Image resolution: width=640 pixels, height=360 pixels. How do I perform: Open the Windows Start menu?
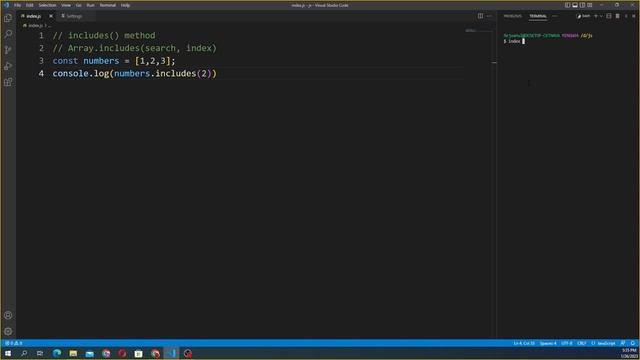click(8, 353)
